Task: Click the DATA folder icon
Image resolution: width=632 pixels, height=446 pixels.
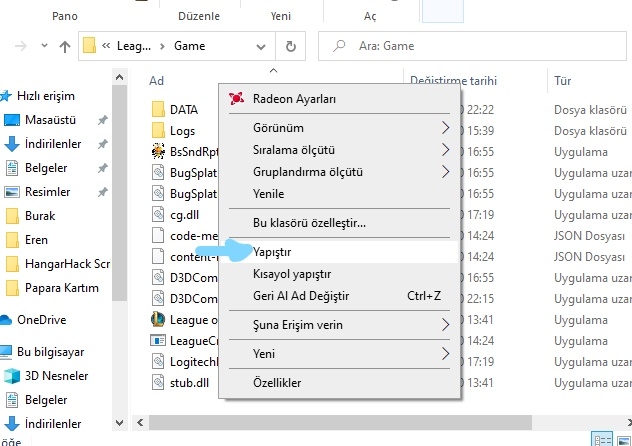Action: (x=158, y=110)
